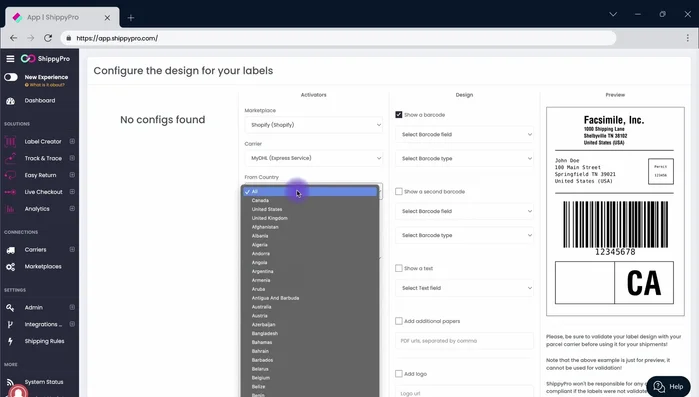Click the label preview image
The image size is (699, 397).
[x=615, y=212]
